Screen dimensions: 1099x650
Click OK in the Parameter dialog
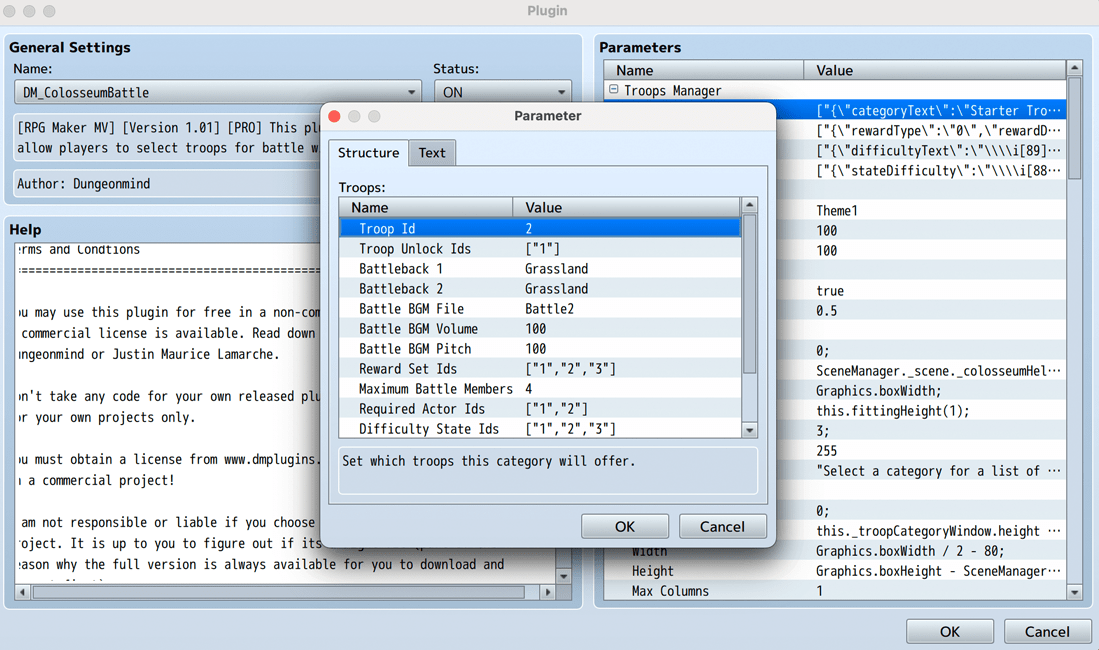coord(624,527)
